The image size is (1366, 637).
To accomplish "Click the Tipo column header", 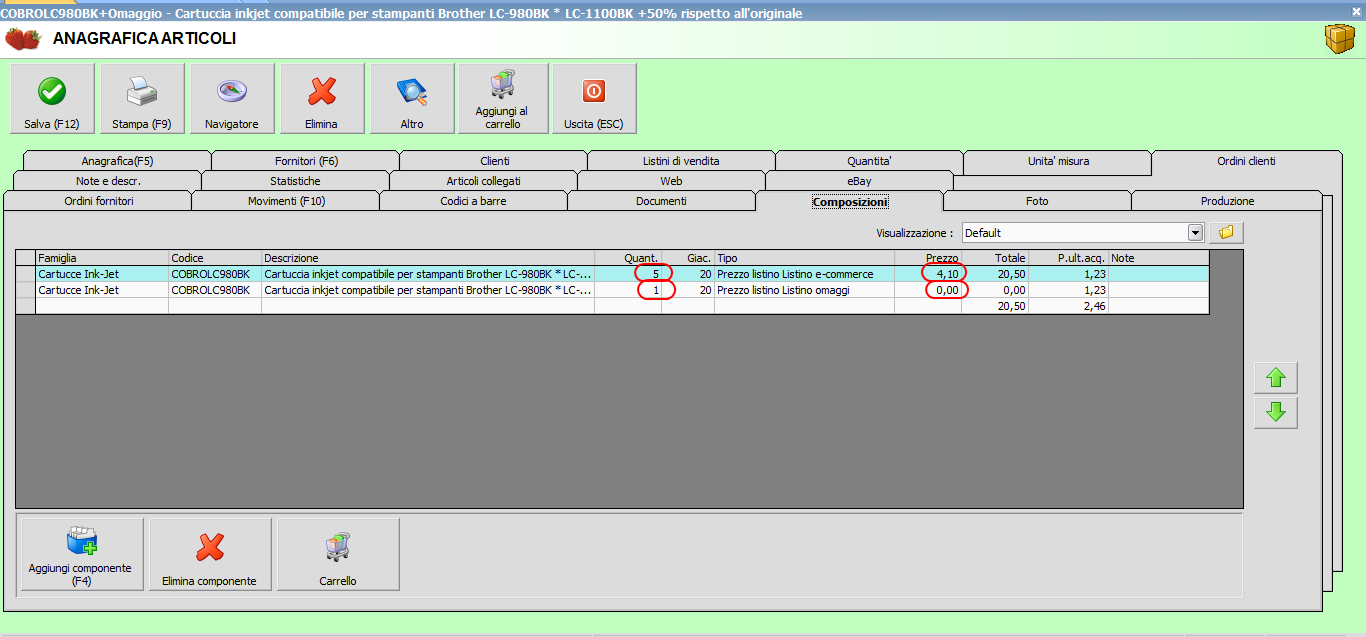I will point(804,258).
